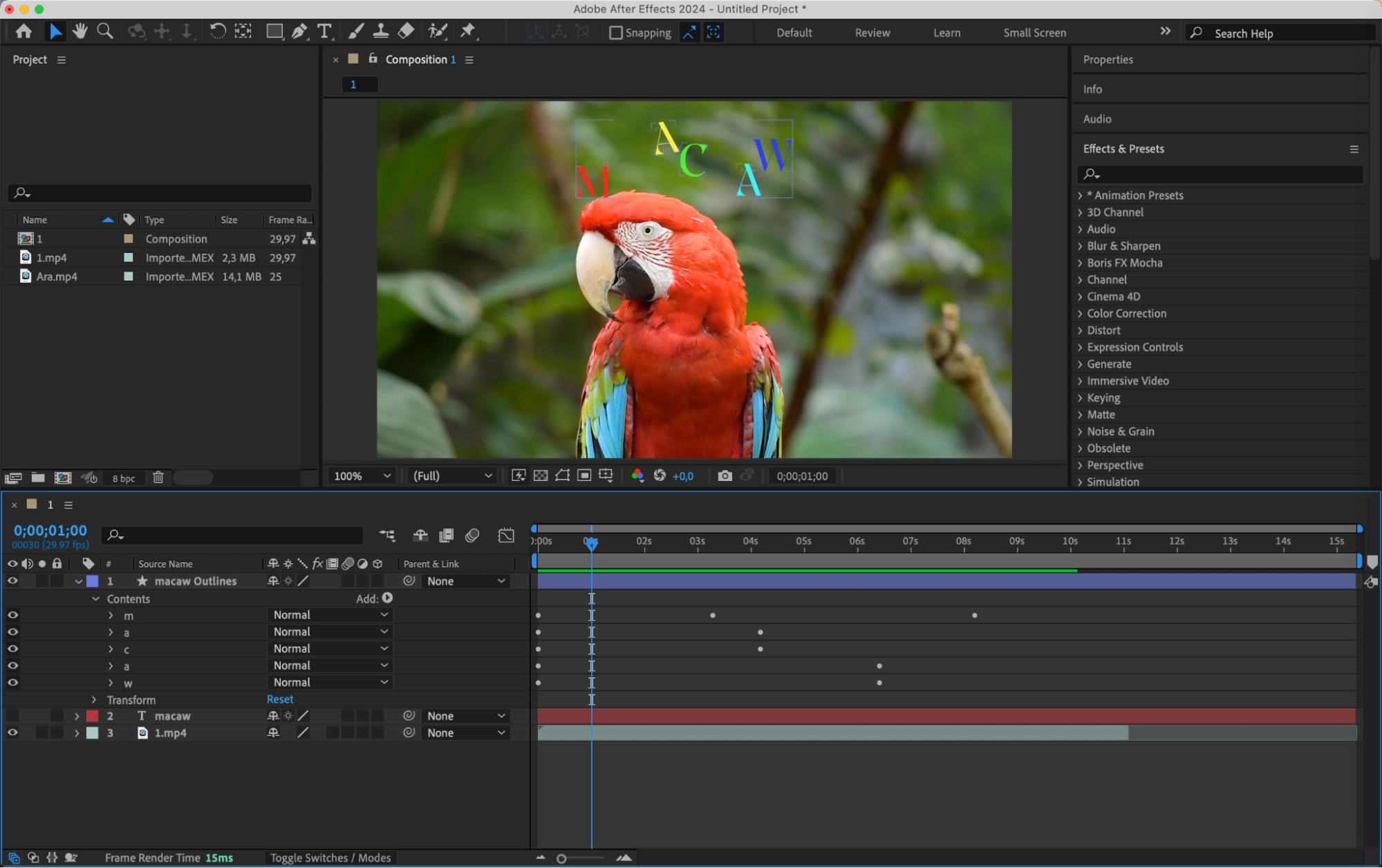
Task: Open the 100% magnification dropdown
Action: click(x=362, y=475)
